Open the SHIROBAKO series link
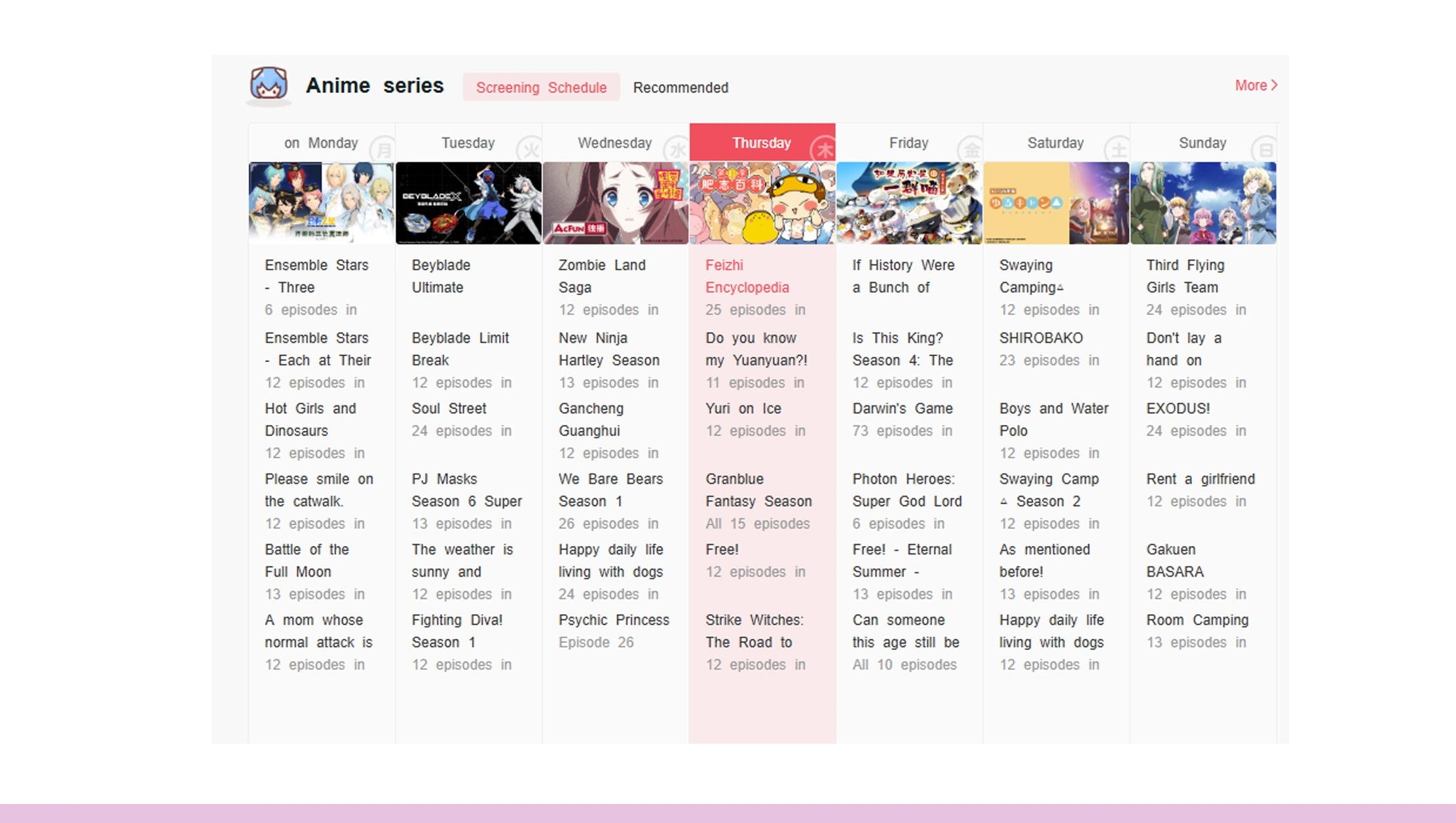The width and height of the screenshot is (1456, 823). click(x=1041, y=338)
